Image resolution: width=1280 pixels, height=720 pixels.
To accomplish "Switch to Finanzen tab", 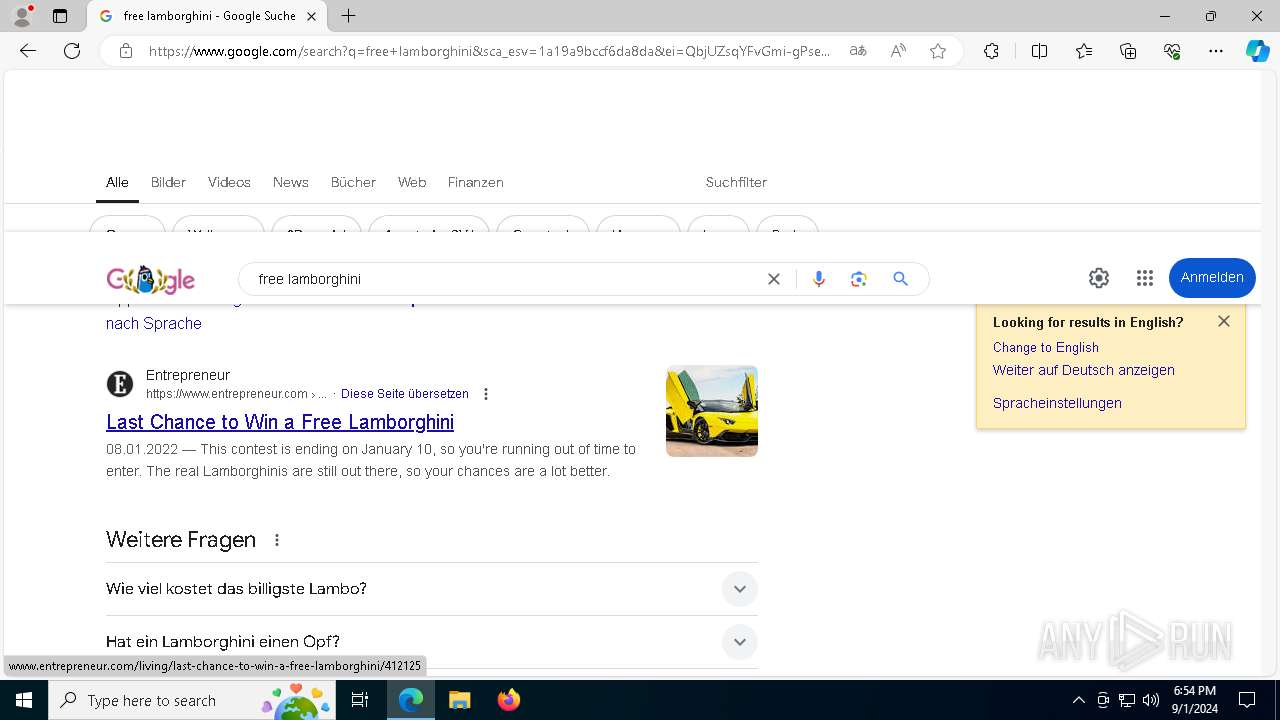I will [475, 182].
